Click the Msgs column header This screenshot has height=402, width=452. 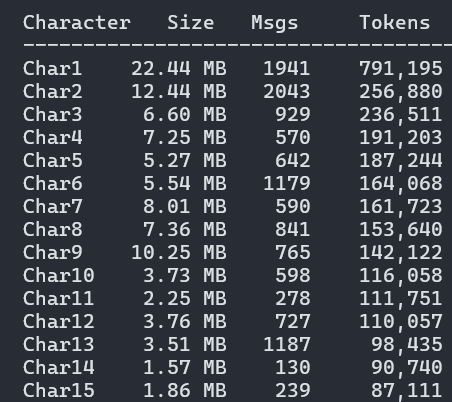(x=274, y=23)
